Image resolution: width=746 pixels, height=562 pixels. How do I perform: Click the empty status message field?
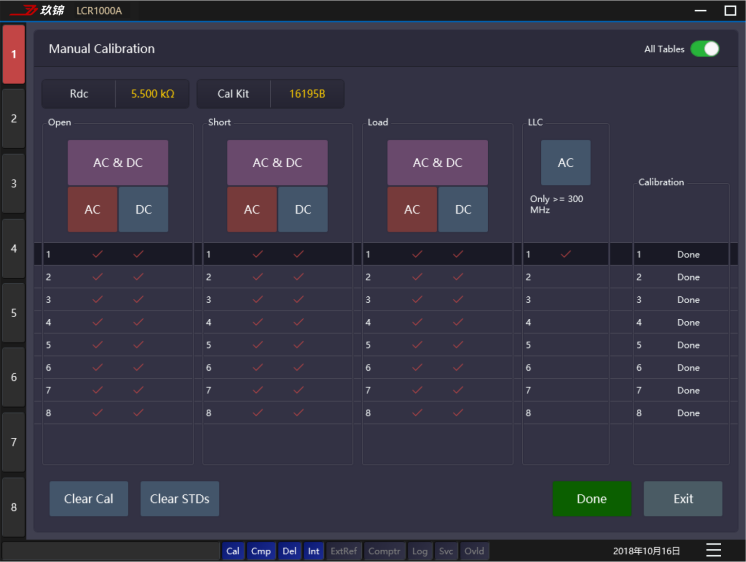coord(111,551)
